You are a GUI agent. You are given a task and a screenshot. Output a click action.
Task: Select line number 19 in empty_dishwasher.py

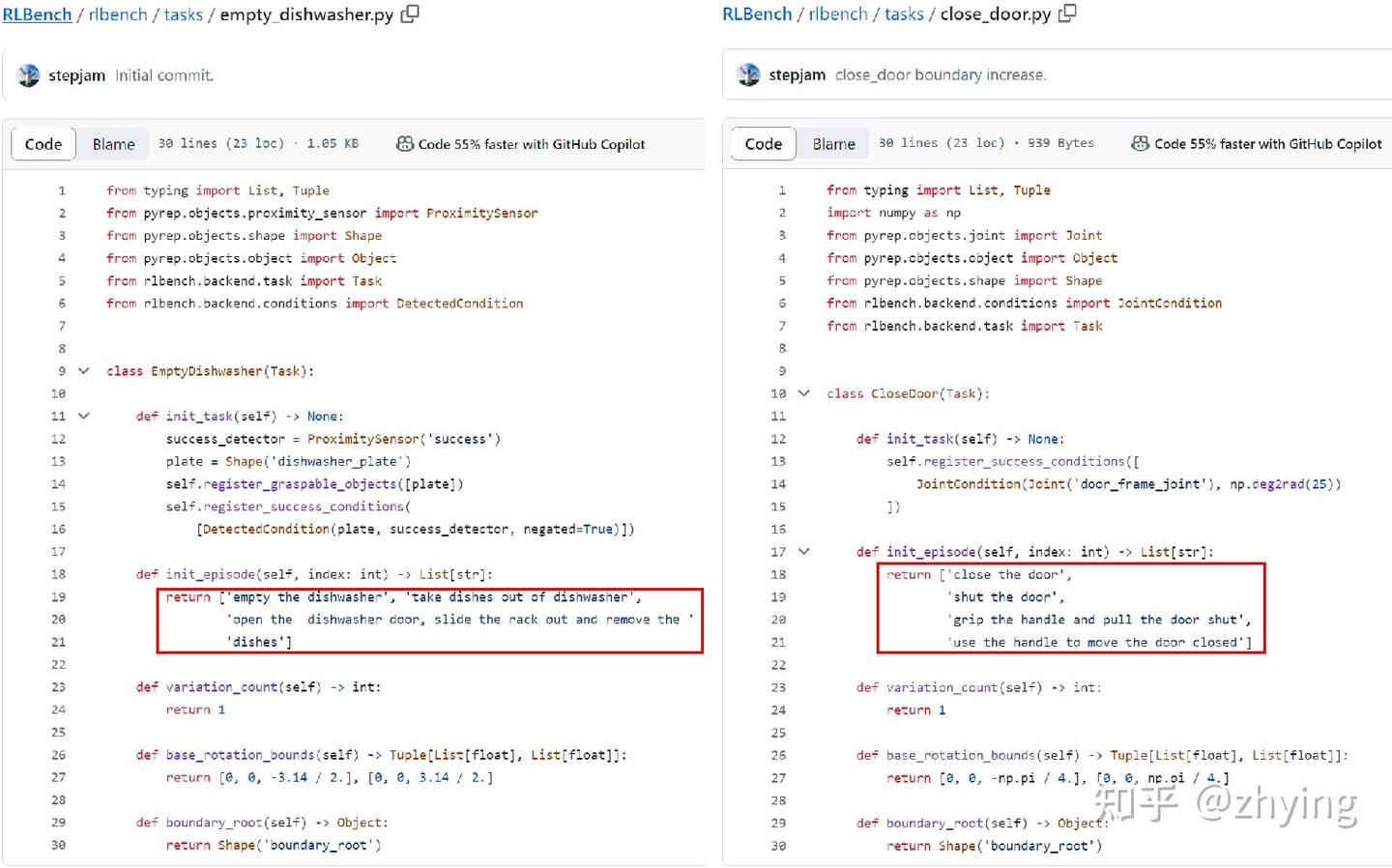pyautogui.click(x=58, y=596)
